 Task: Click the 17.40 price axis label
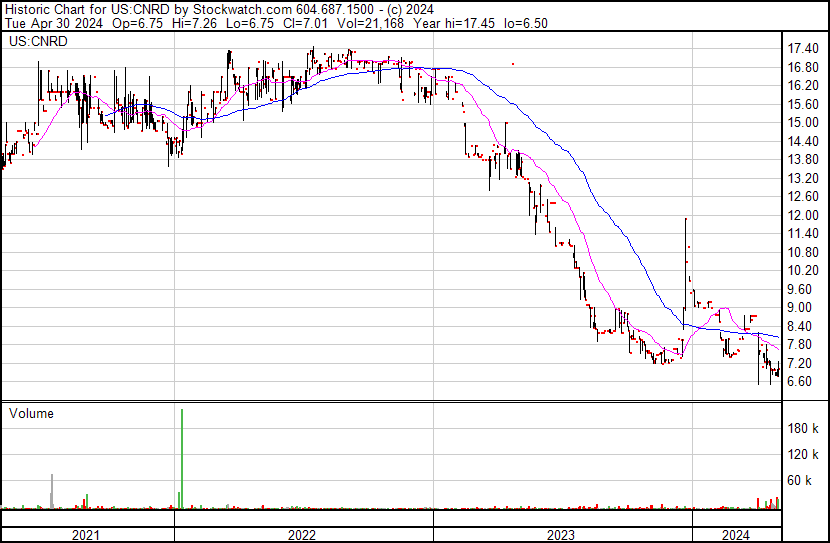tap(804, 49)
